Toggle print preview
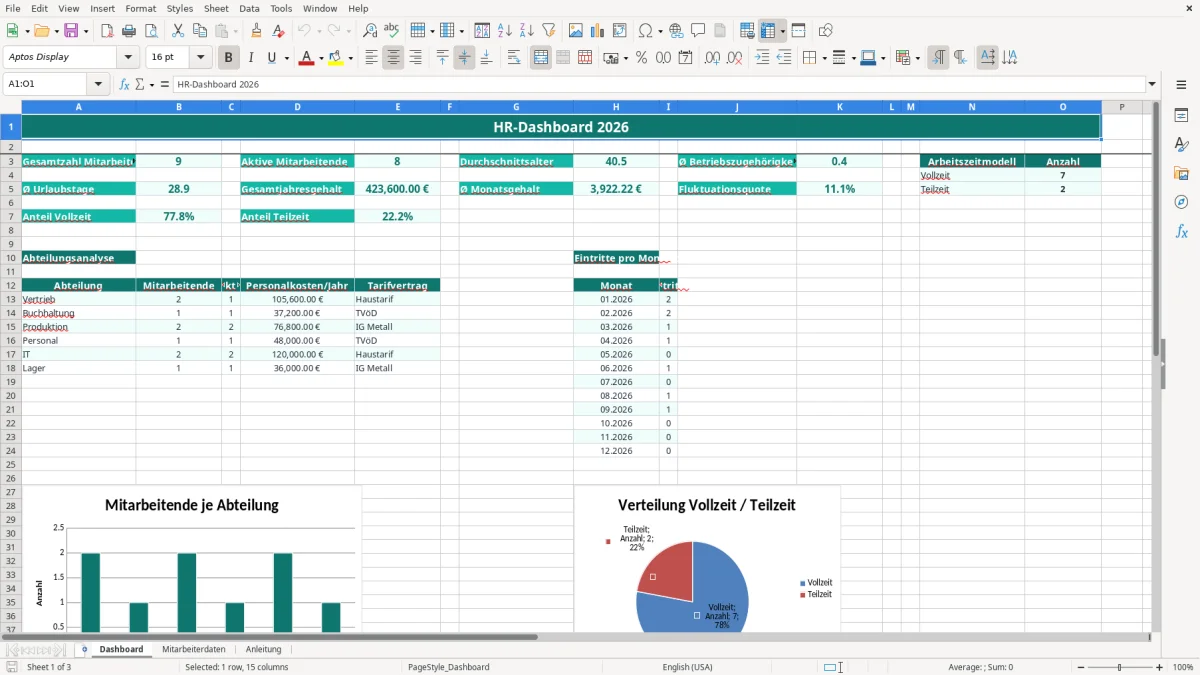 point(150,31)
